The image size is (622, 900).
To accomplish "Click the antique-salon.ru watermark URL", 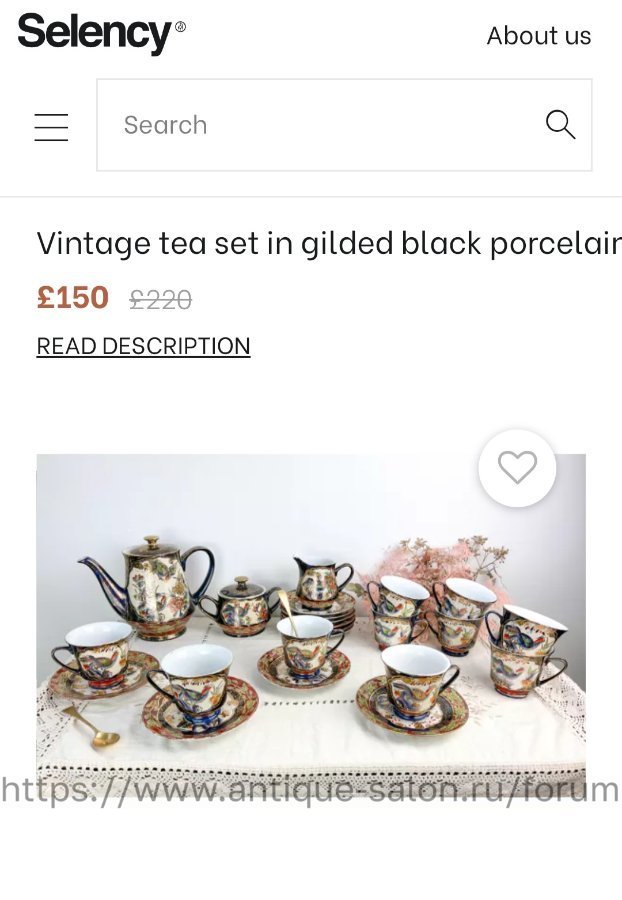I will tap(311, 790).
